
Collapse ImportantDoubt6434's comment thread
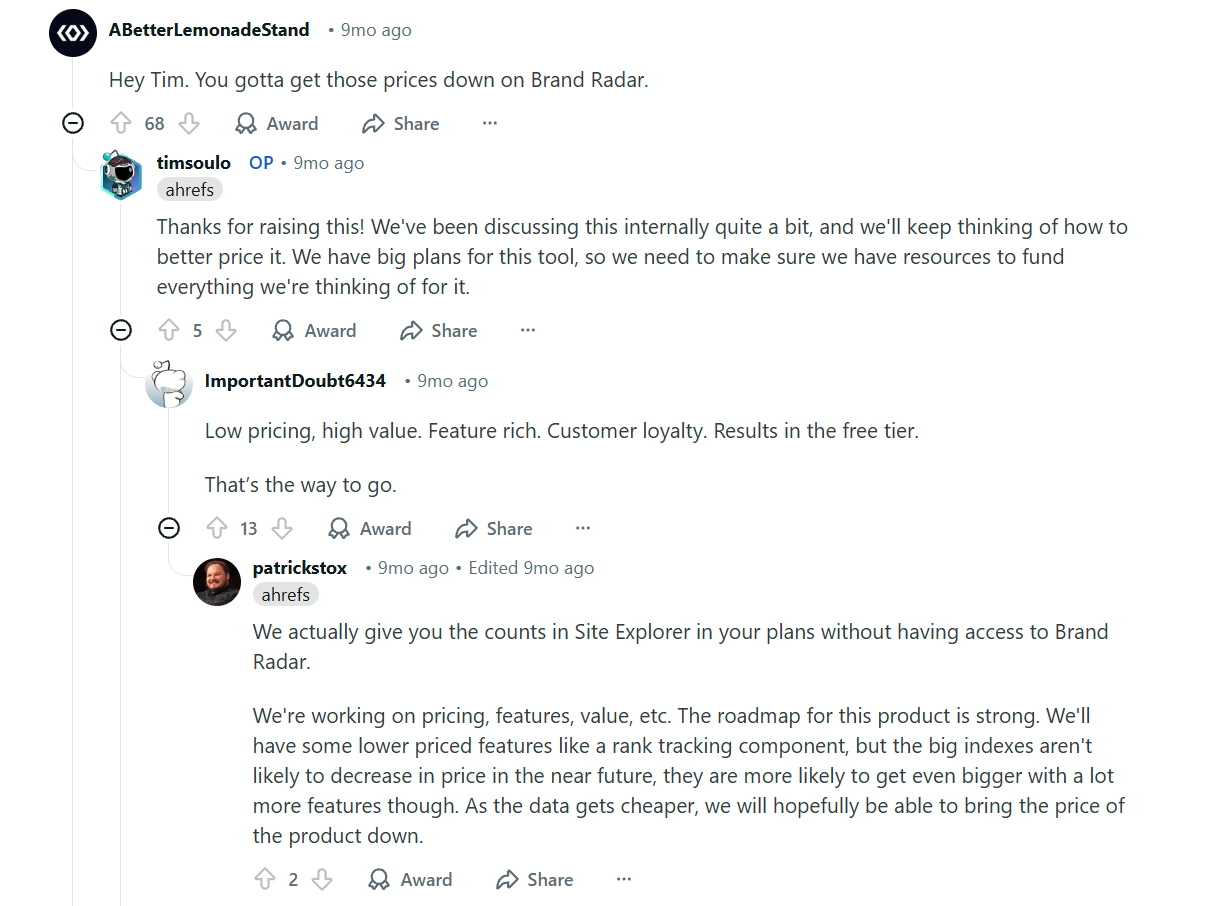[x=169, y=528]
